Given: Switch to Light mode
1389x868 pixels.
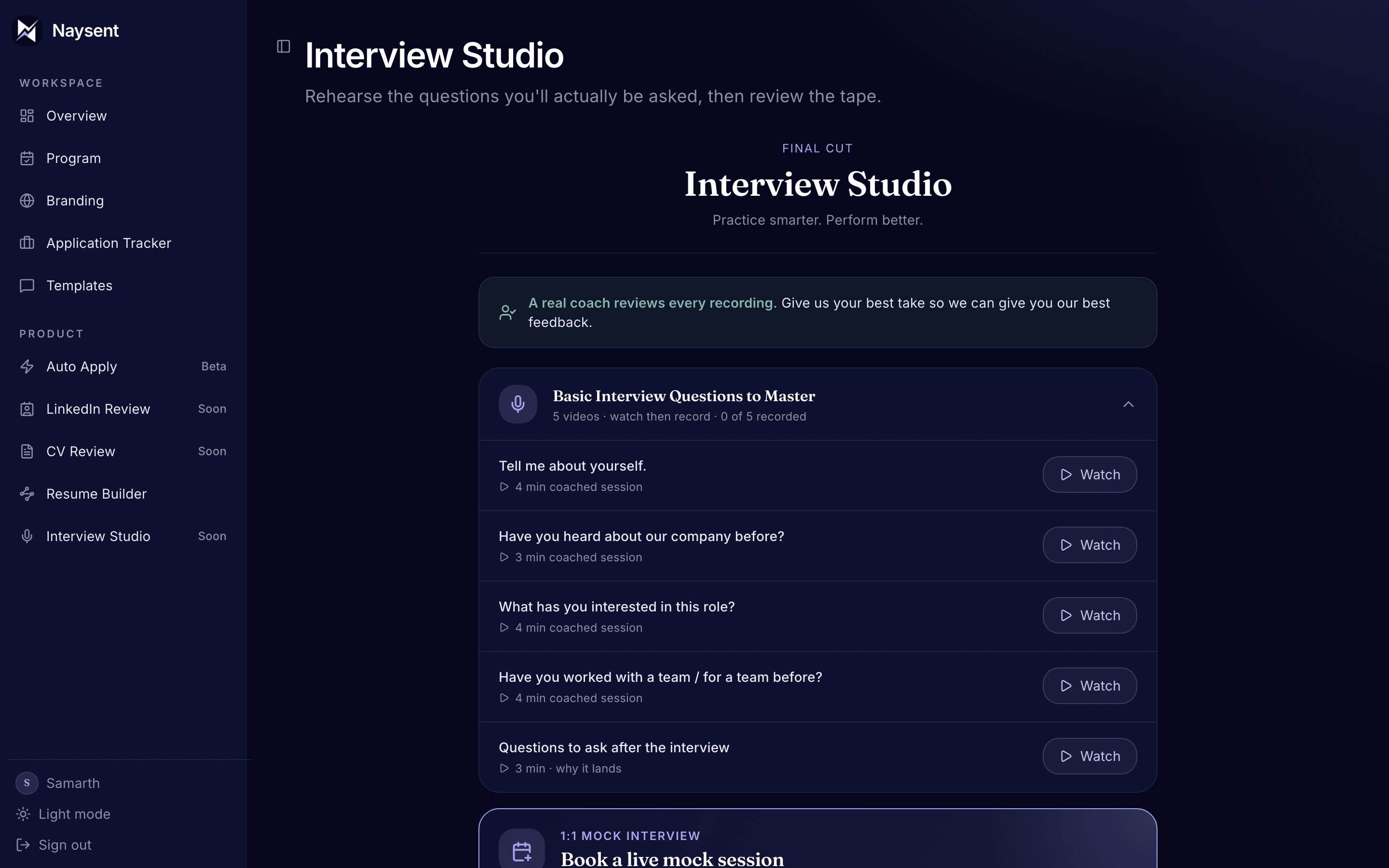Looking at the screenshot, I should click(64, 814).
